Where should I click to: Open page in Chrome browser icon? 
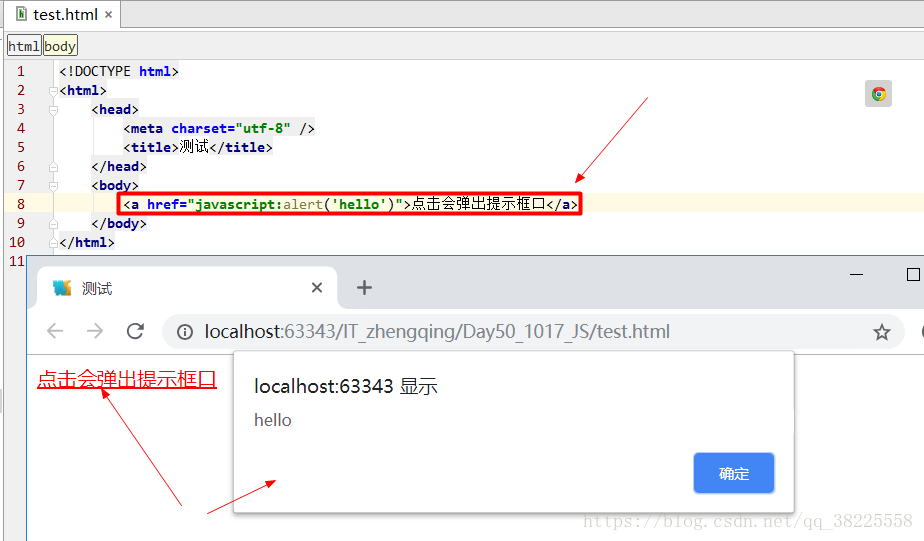pyautogui.click(x=878, y=94)
